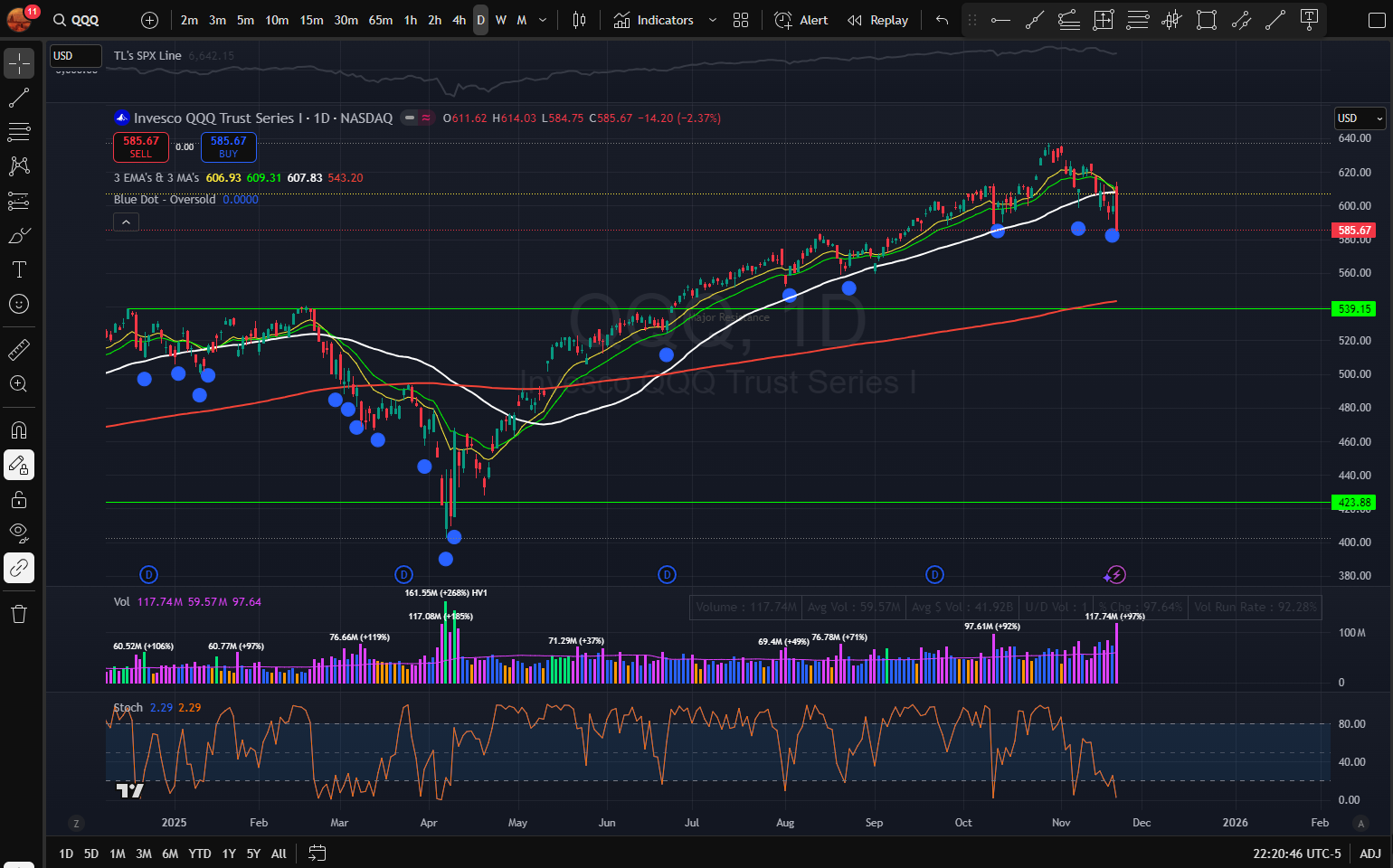Image resolution: width=1393 pixels, height=868 pixels.
Task: Switch to the 15m timeframe
Action: 312,20
